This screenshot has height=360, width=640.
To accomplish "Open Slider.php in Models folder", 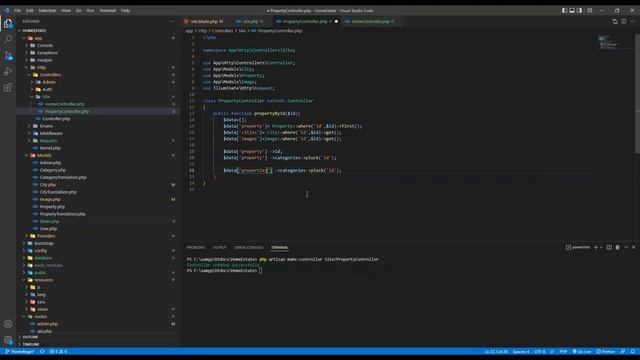I will (x=98, y=221).
